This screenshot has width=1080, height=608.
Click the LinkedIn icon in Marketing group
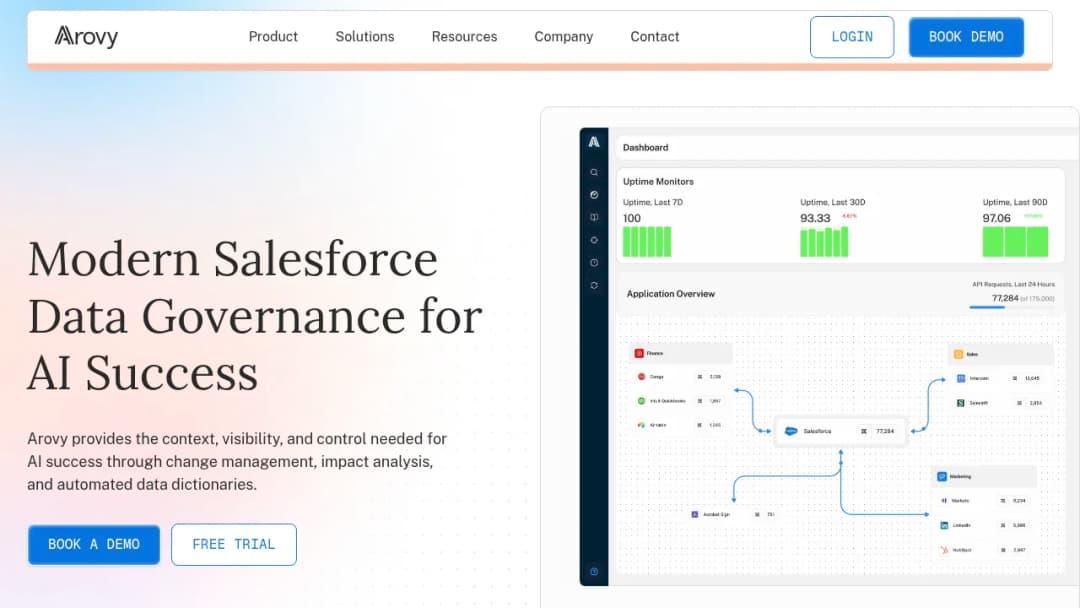pos(944,525)
